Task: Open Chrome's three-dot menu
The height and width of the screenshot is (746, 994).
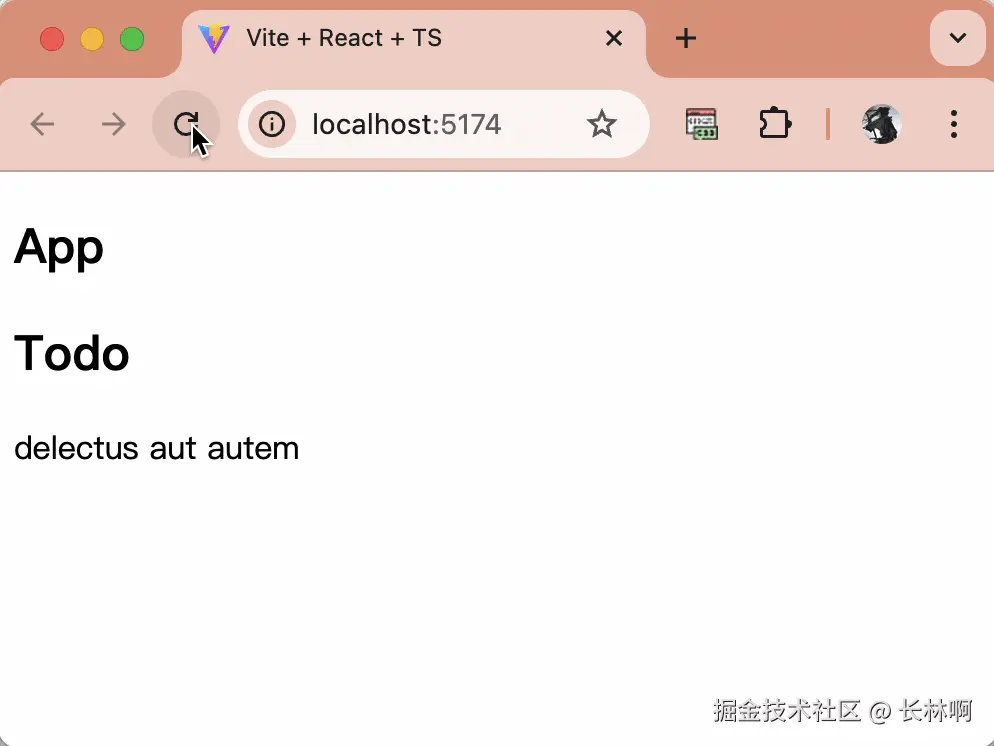Action: coord(953,124)
